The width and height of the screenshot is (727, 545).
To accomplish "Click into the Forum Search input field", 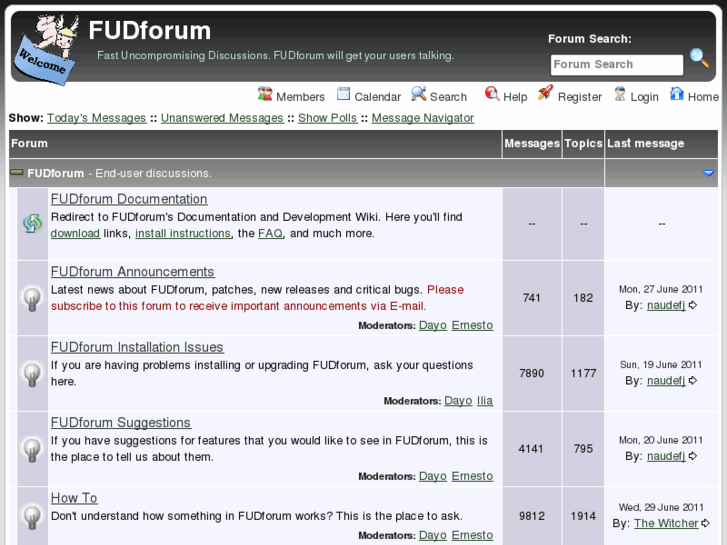I will tap(617, 64).
